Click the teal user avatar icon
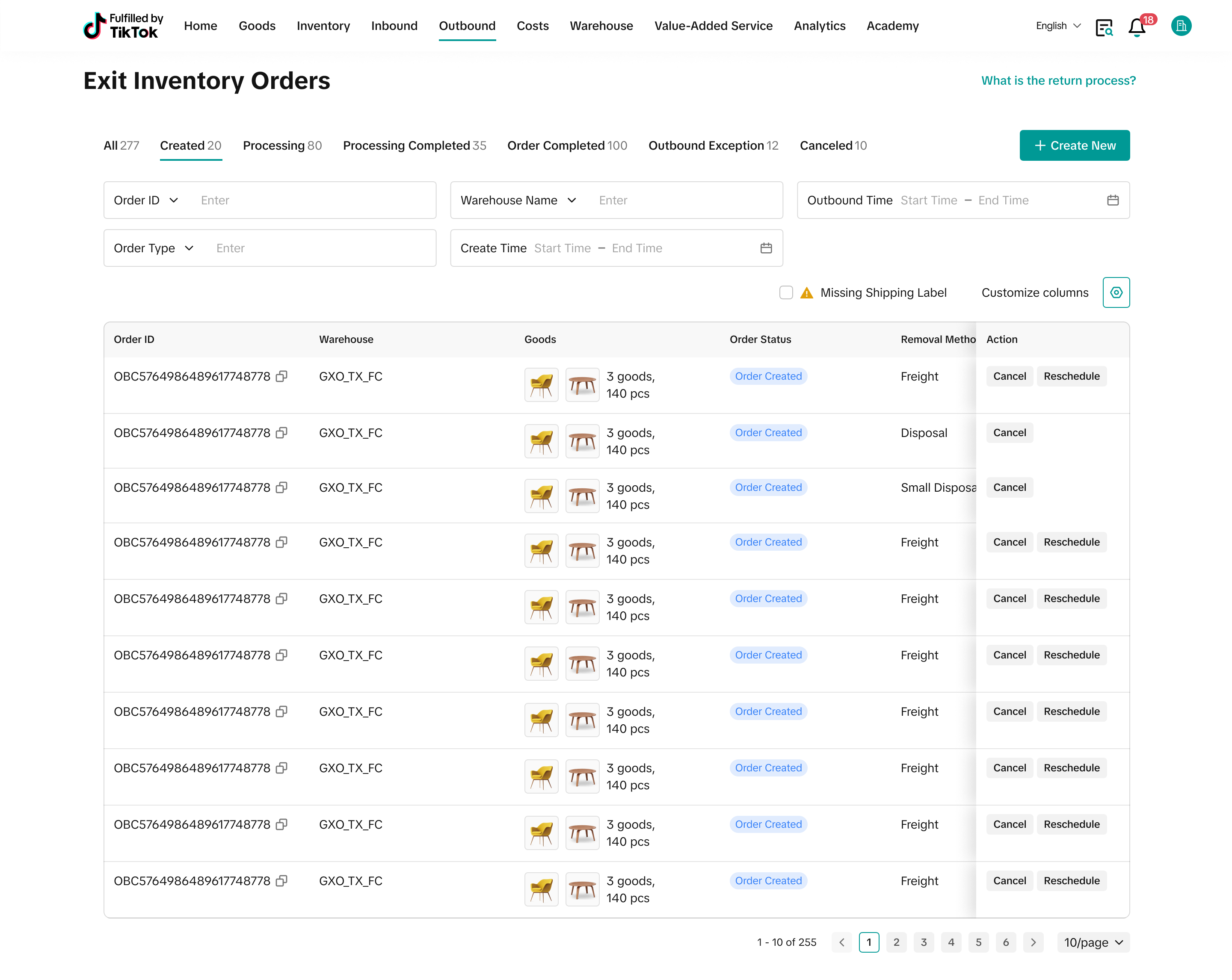Screen dimensions: 1232x980 (x=1181, y=26)
